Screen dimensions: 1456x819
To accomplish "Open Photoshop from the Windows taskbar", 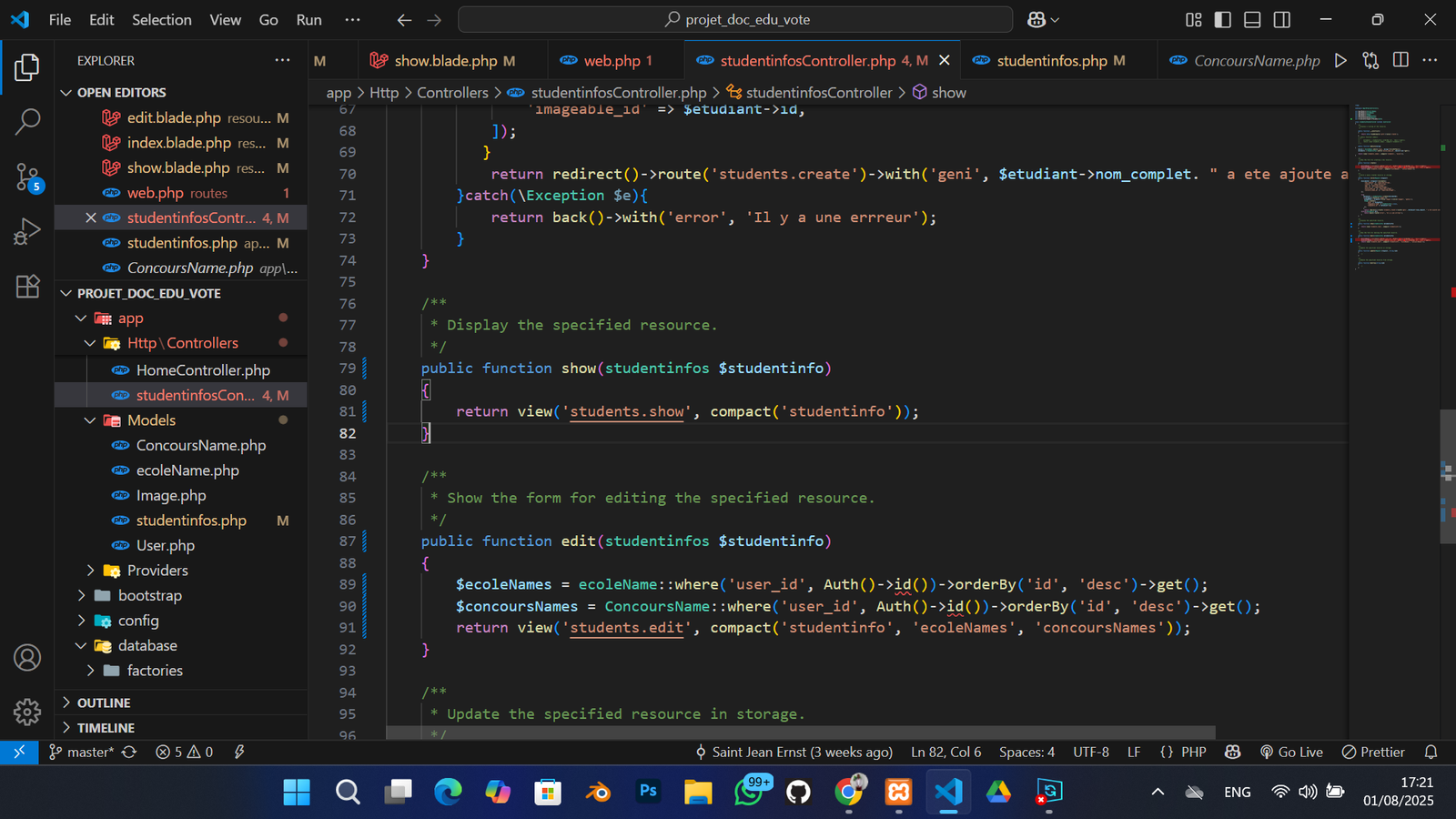I will [x=648, y=791].
